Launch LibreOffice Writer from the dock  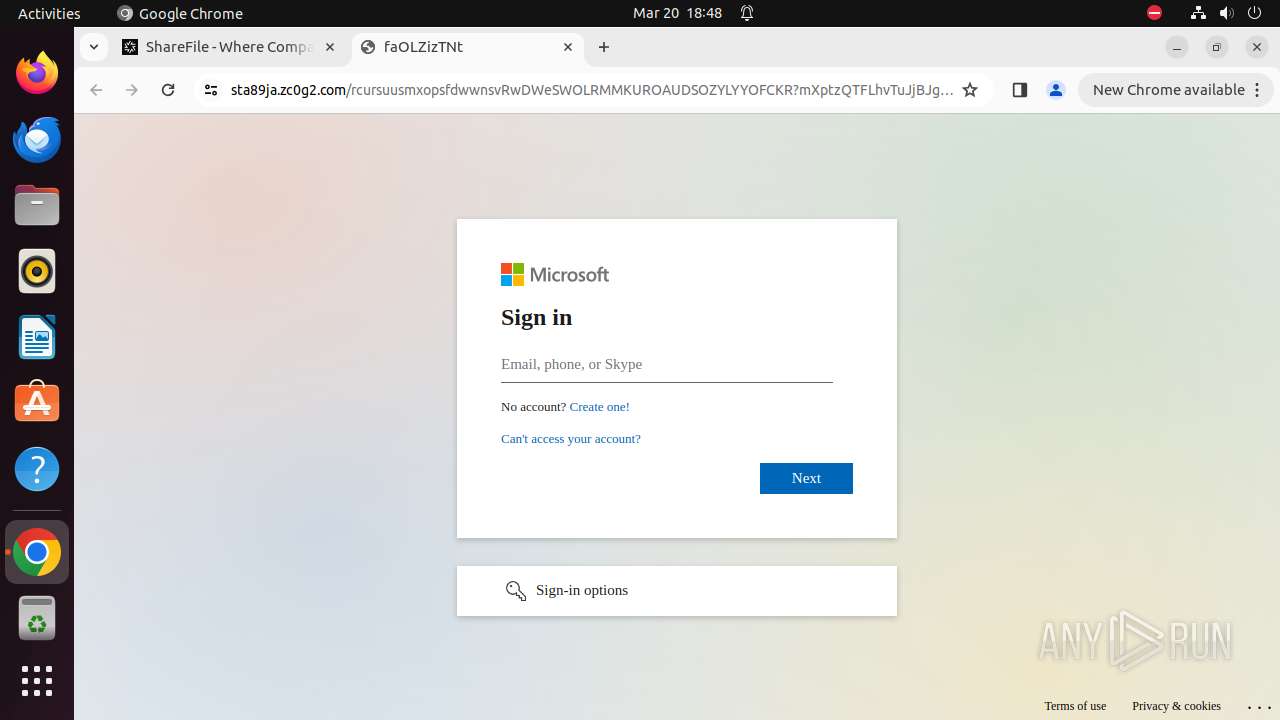click(37, 337)
